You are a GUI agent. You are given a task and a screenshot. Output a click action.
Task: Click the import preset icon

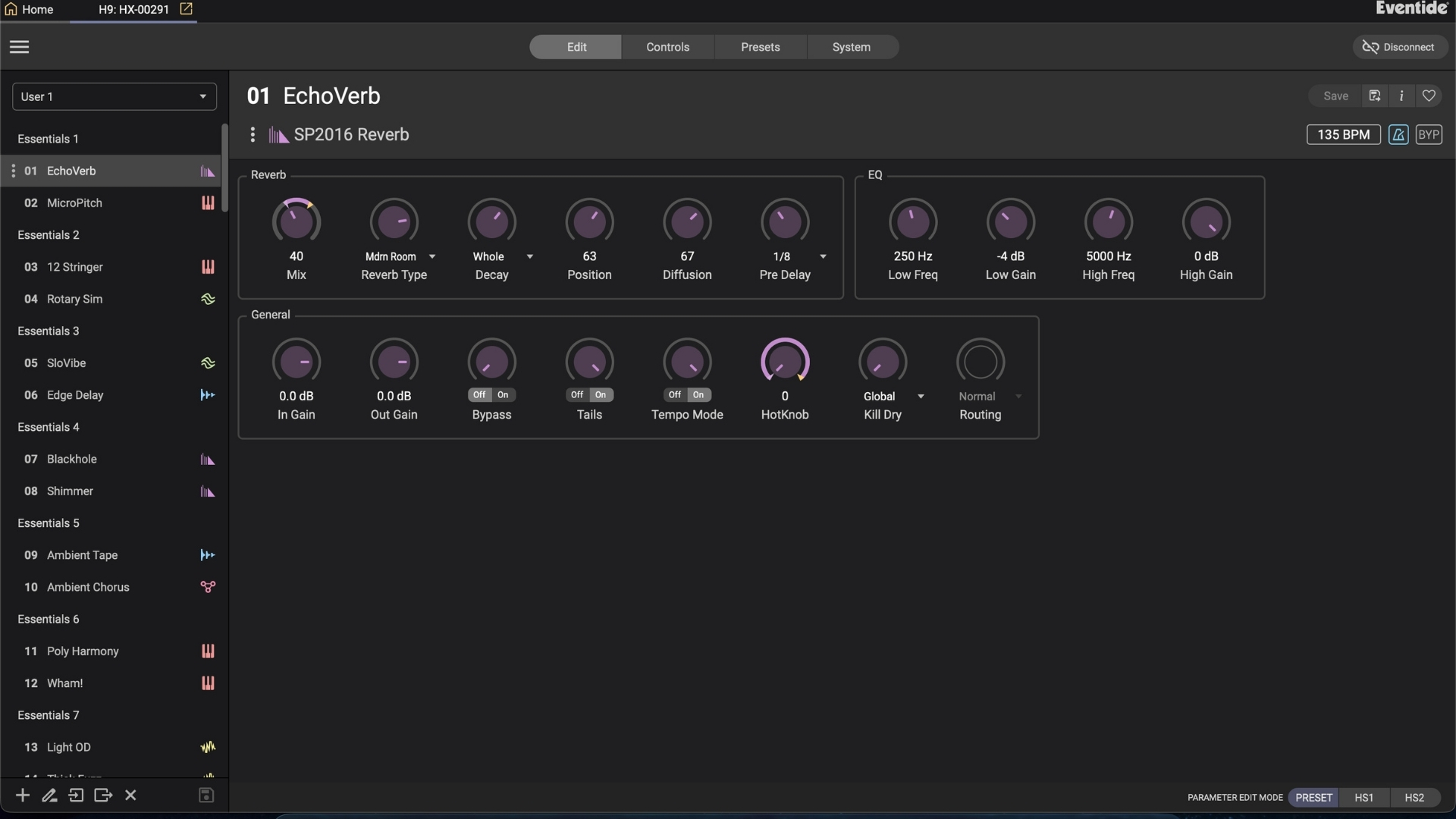tap(76, 795)
